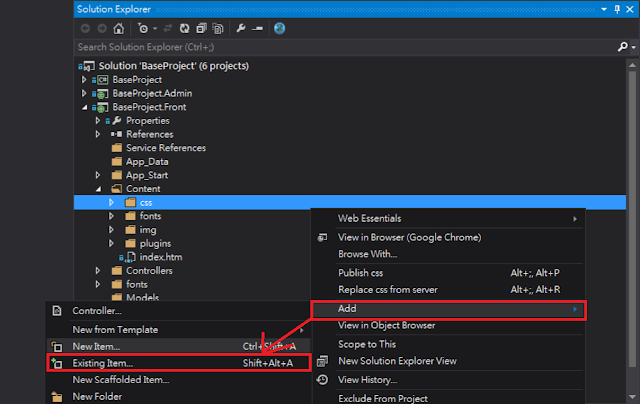Click the Search Solution Explorer input field
The width and height of the screenshot is (640, 404).
[345, 47]
